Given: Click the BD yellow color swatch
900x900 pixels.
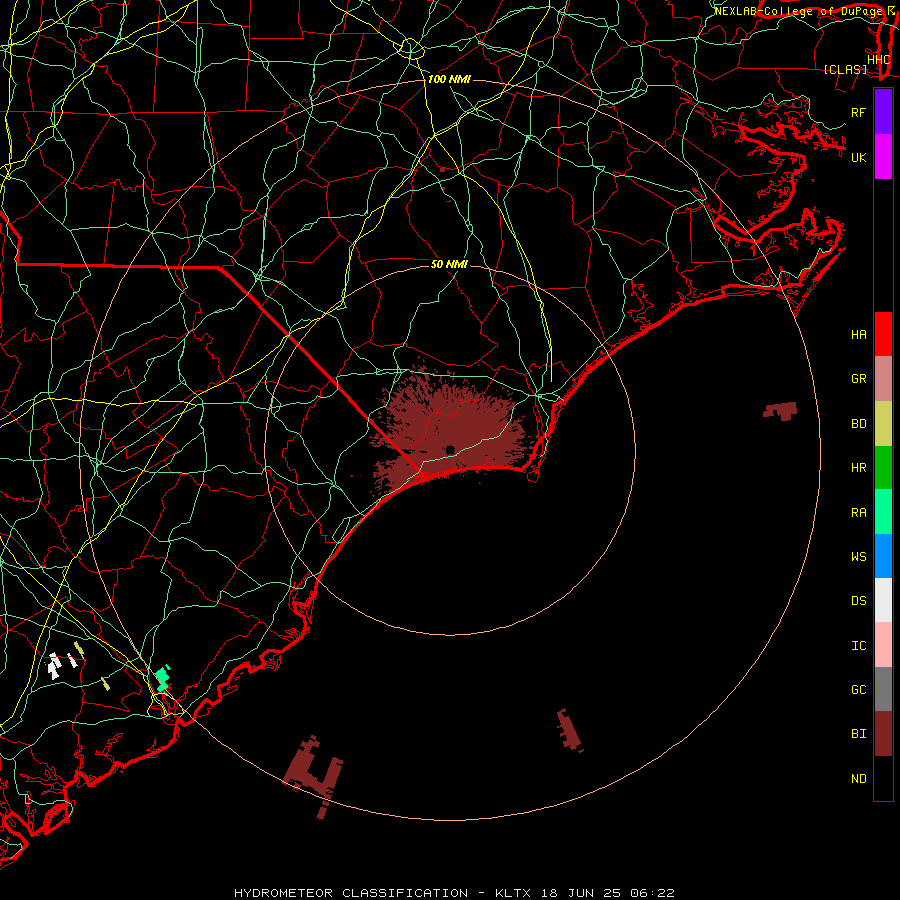Looking at the screenshot, I should (883, 423).
